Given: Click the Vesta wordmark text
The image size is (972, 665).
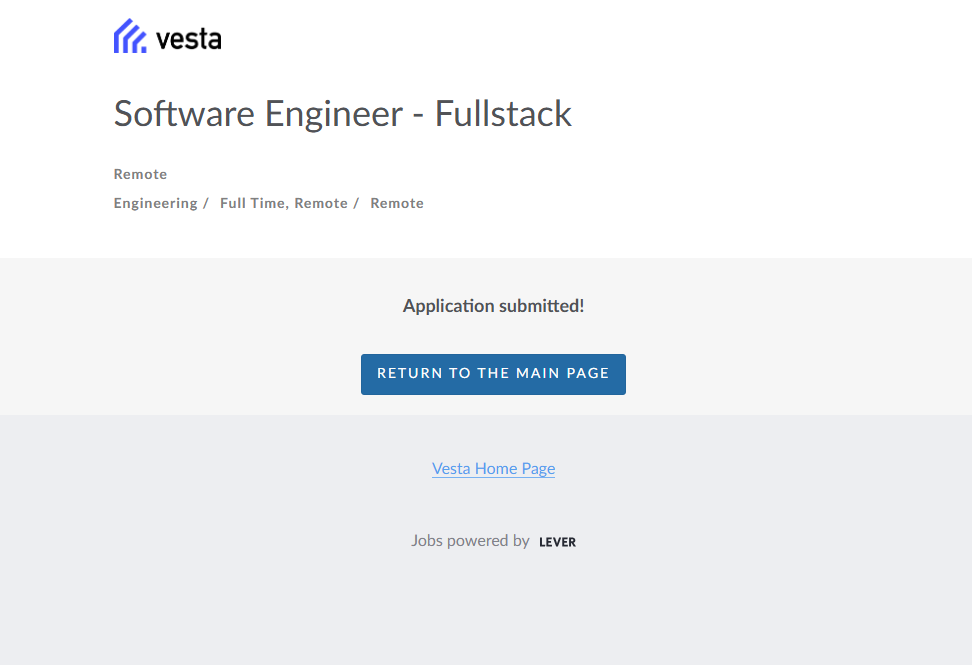Looking at the screenshot, I should 189,39.
